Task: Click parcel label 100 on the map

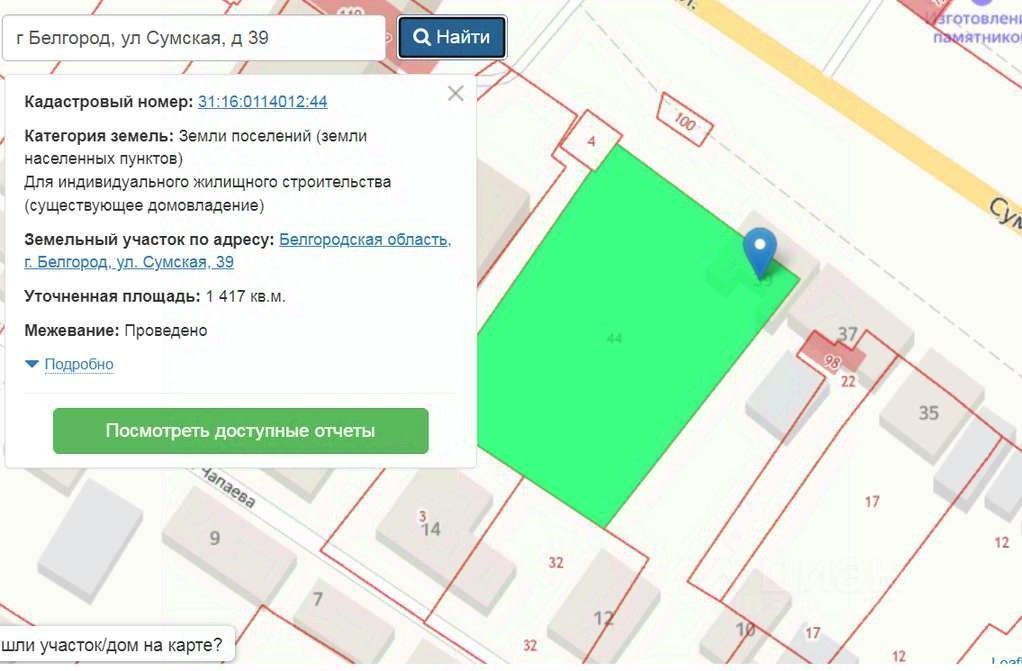Action: point(684,121)
